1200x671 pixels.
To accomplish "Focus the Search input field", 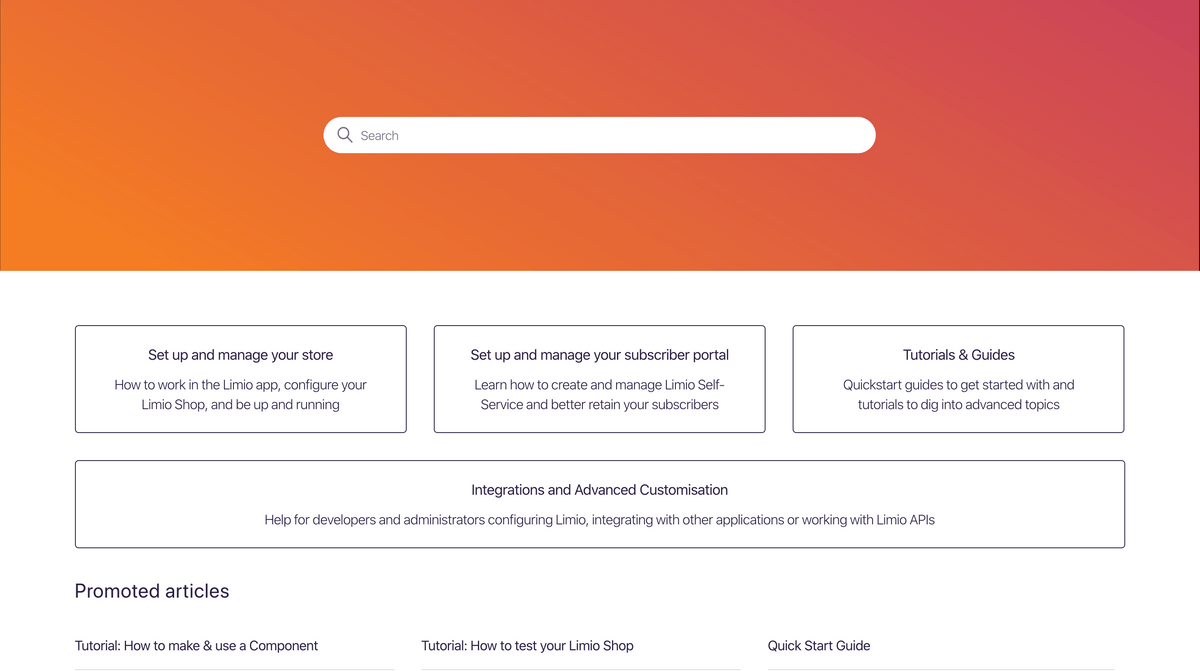I will 599,135.
